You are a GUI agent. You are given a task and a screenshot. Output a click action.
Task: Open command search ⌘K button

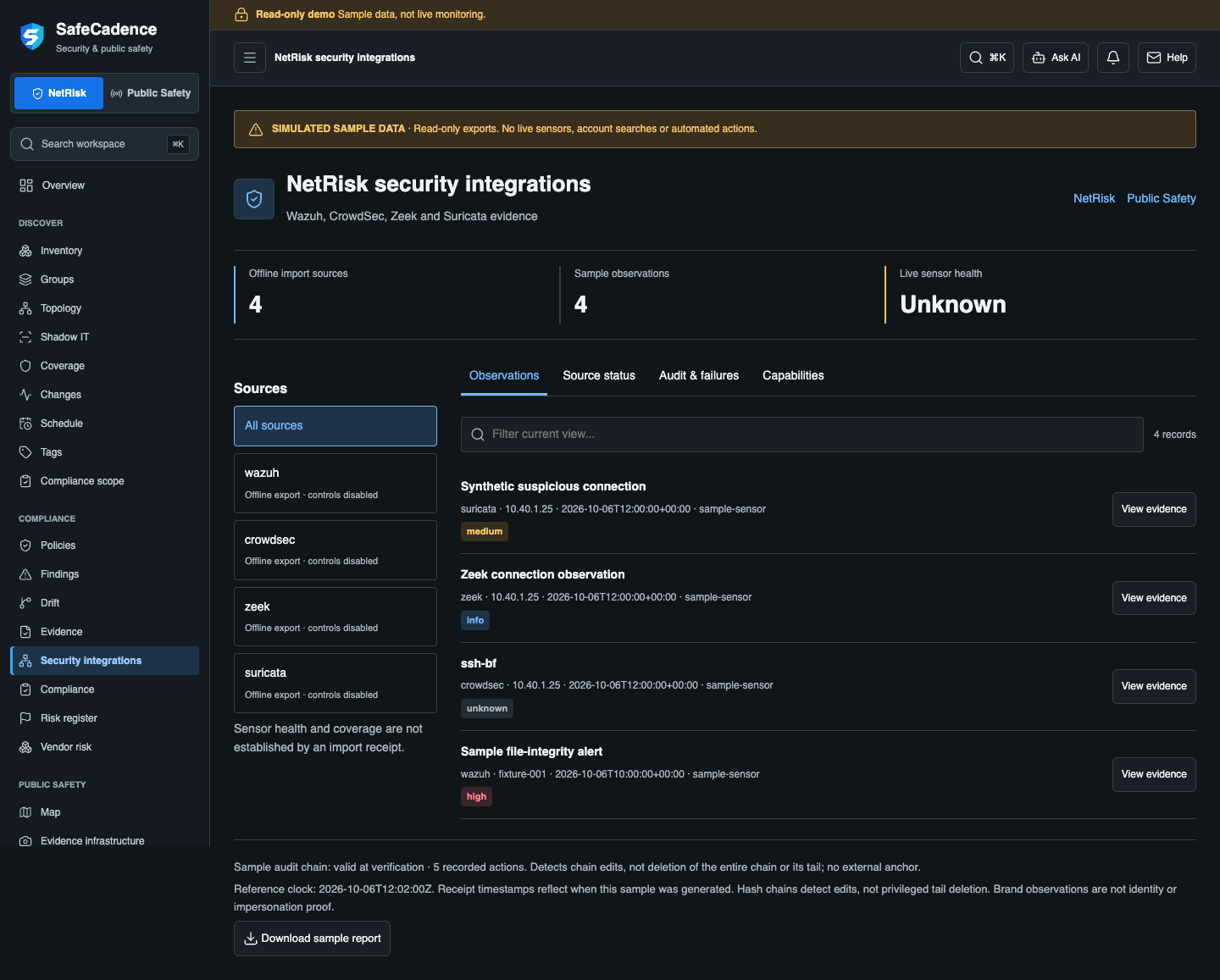987,58
